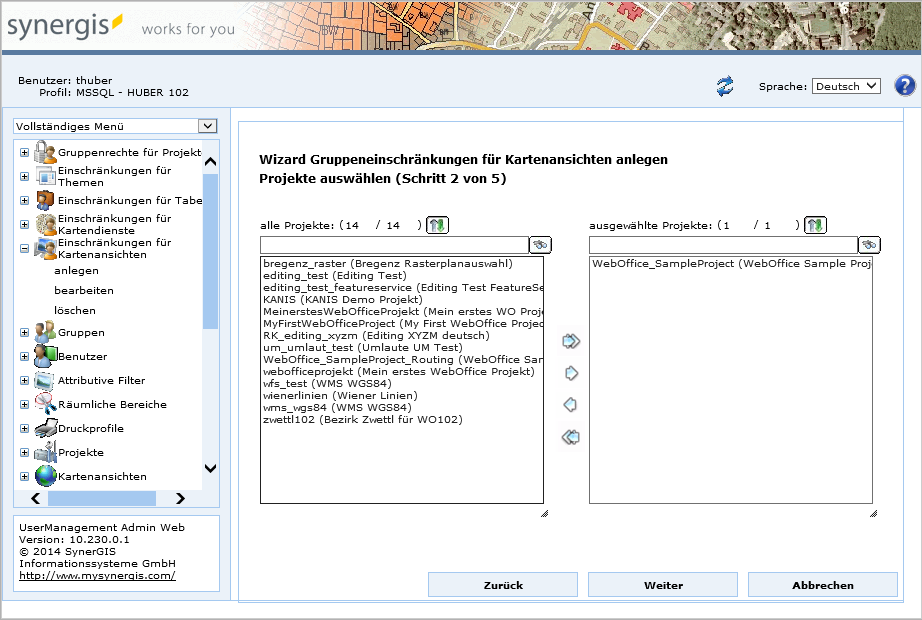Click sort icon beside ausgewählte Projekte count
This screenshot has height=620, width=922.
coord(816,225)
